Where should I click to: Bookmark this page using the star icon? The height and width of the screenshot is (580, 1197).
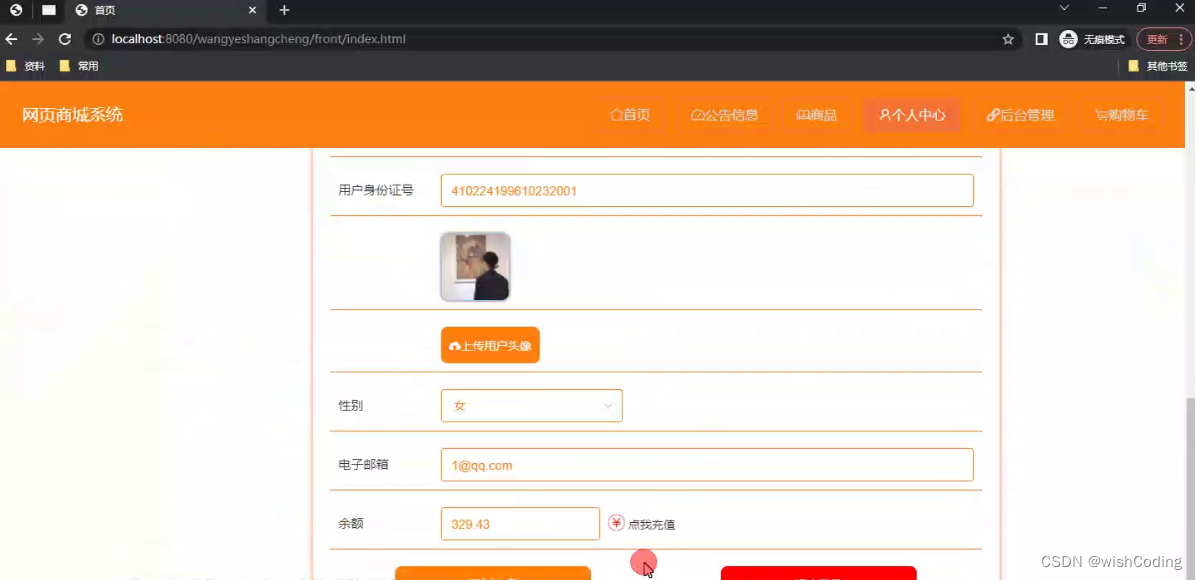coord(1007,39)
